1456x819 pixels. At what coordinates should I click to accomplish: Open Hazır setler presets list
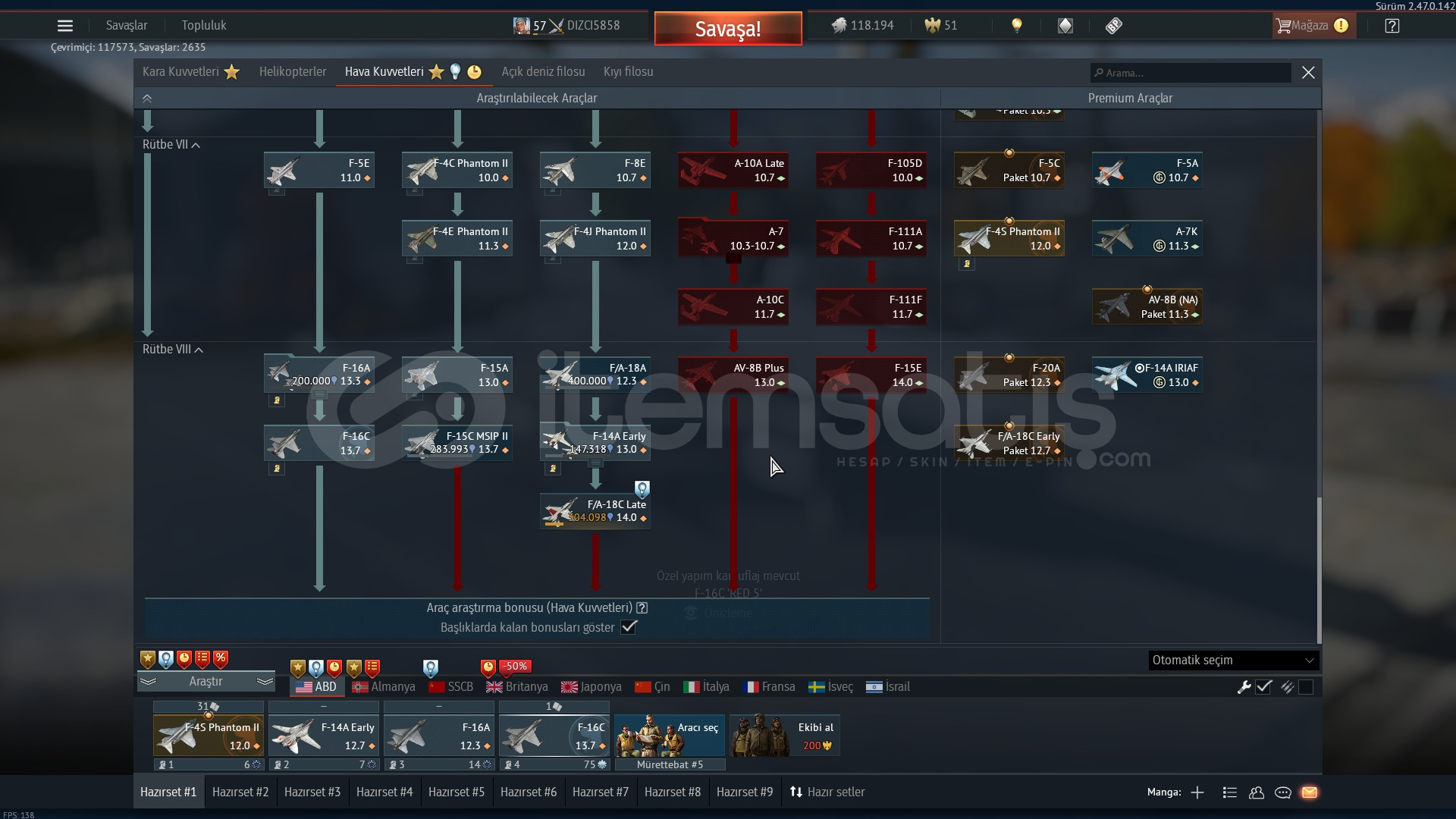pyautogui.click(x=827, y=792)
